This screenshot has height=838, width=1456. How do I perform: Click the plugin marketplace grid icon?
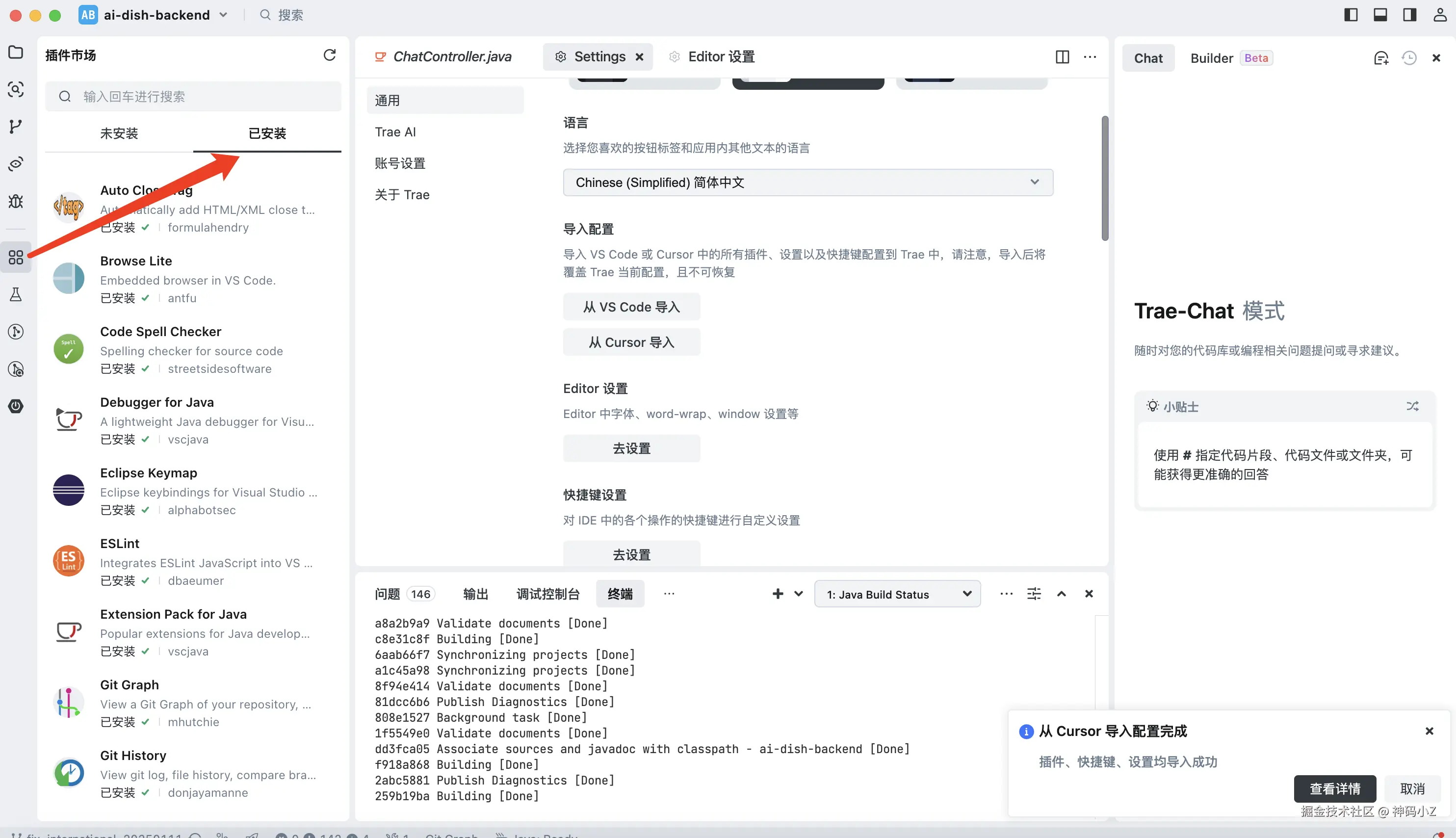(x=16, y=257)
